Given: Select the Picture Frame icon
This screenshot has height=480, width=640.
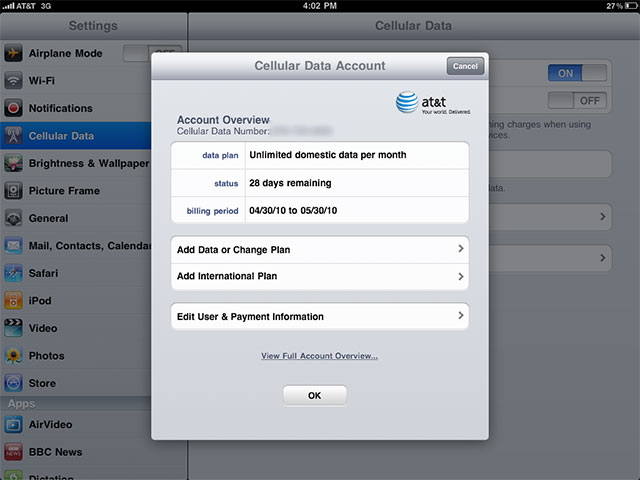Looking at the screenshot, I should pos(14,191).
